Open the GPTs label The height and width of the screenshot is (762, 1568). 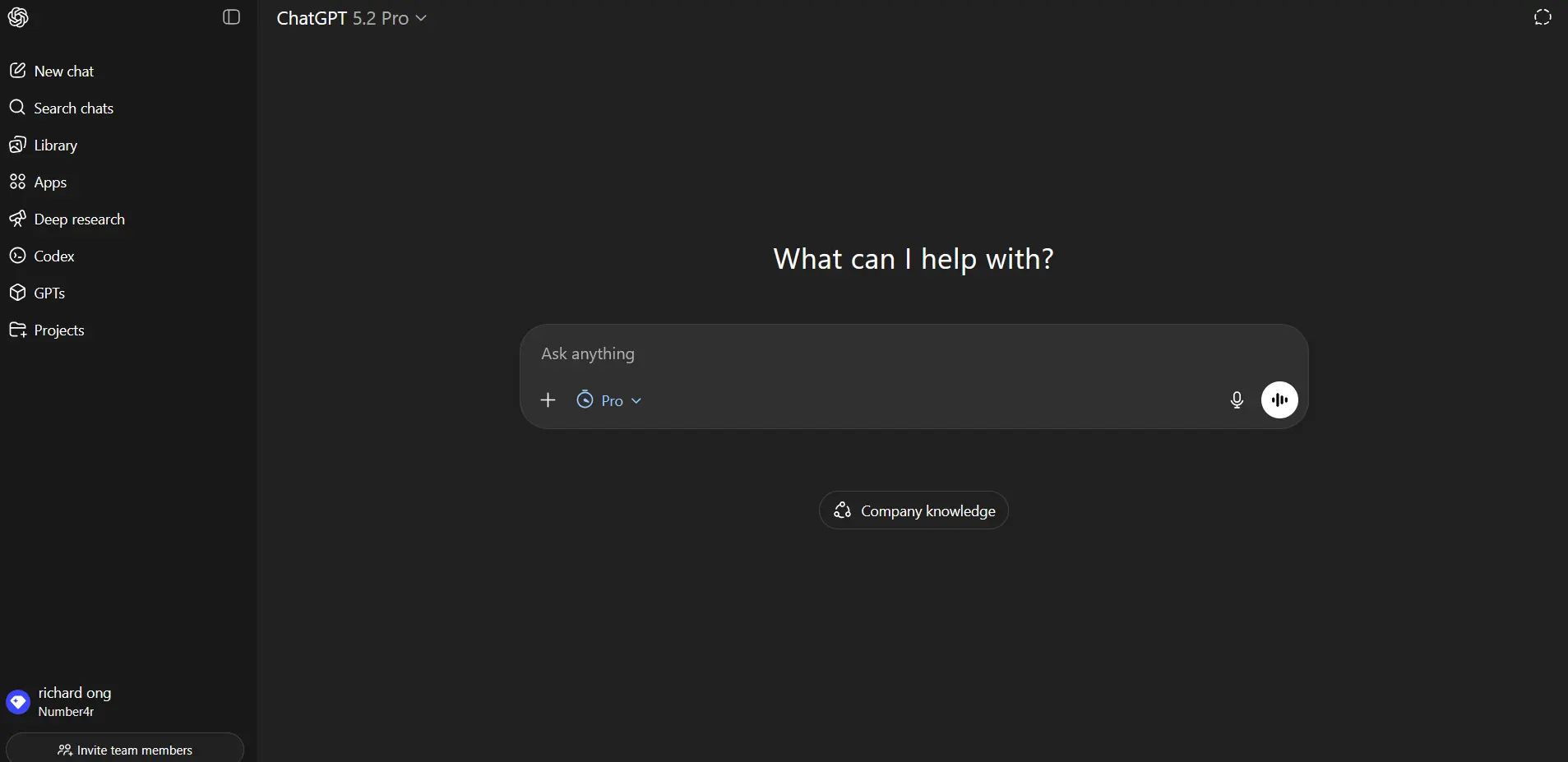pos(49,293)
